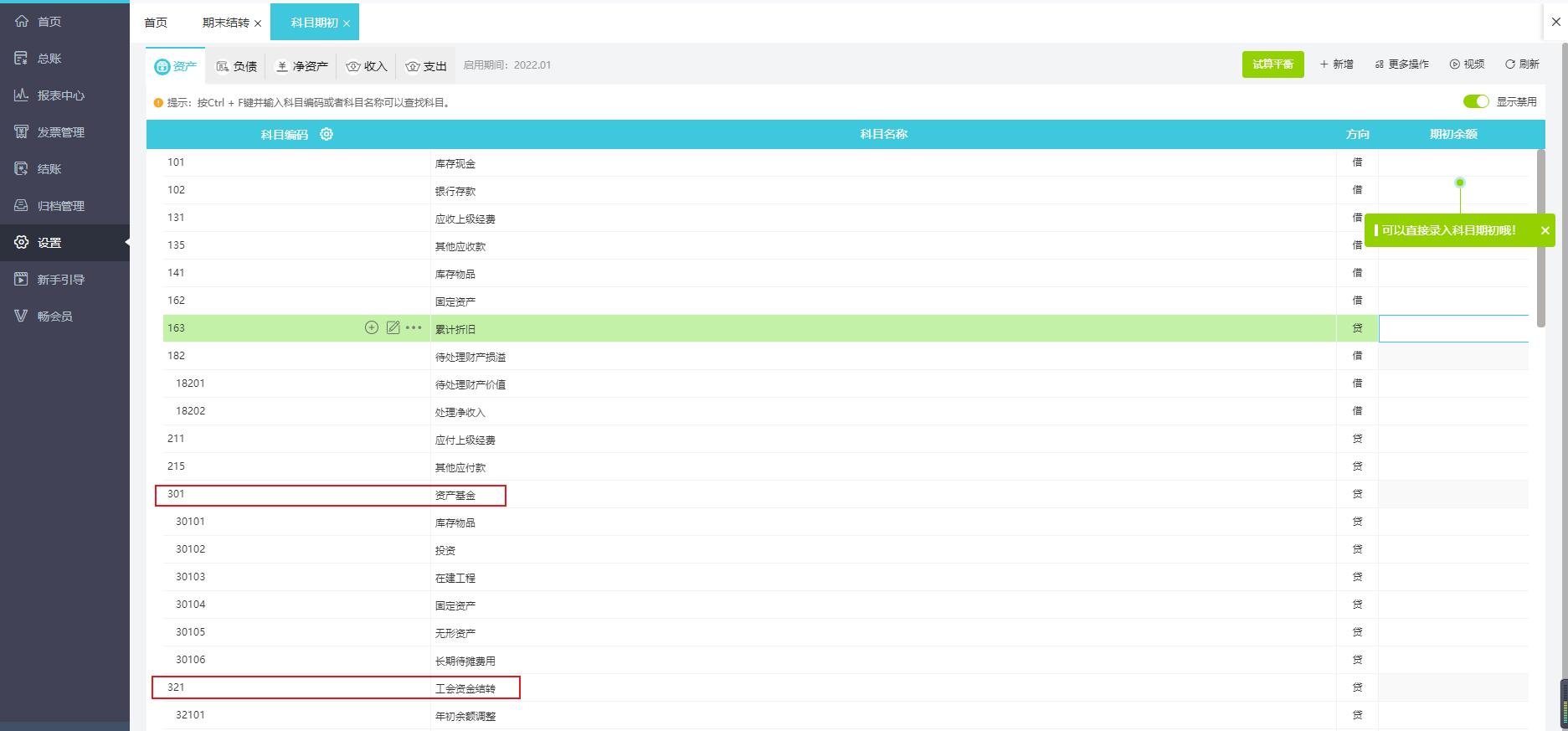Collapse the sidebar using the 设置 arrow

pyautogui.click(x=127, y=243)
